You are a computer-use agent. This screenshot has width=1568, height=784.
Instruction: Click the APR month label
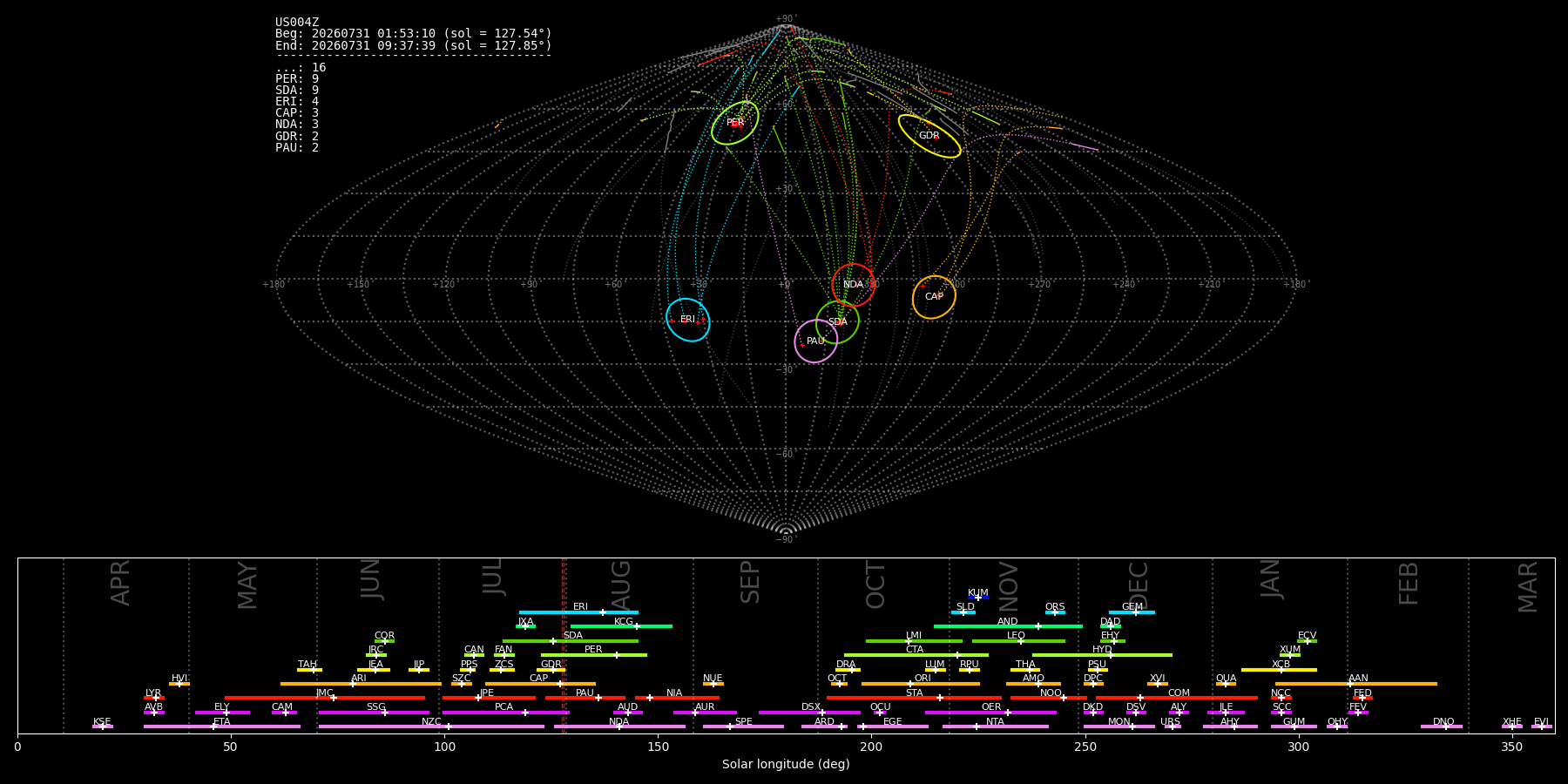coord(121,583)
